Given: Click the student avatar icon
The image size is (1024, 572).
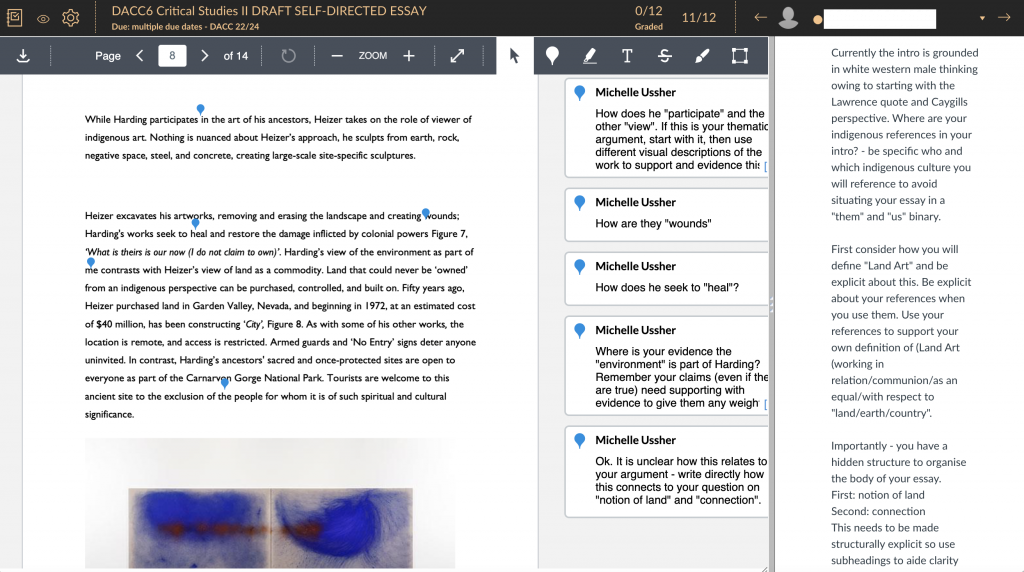Looking at the screenshot, I should tap(788, 18).
